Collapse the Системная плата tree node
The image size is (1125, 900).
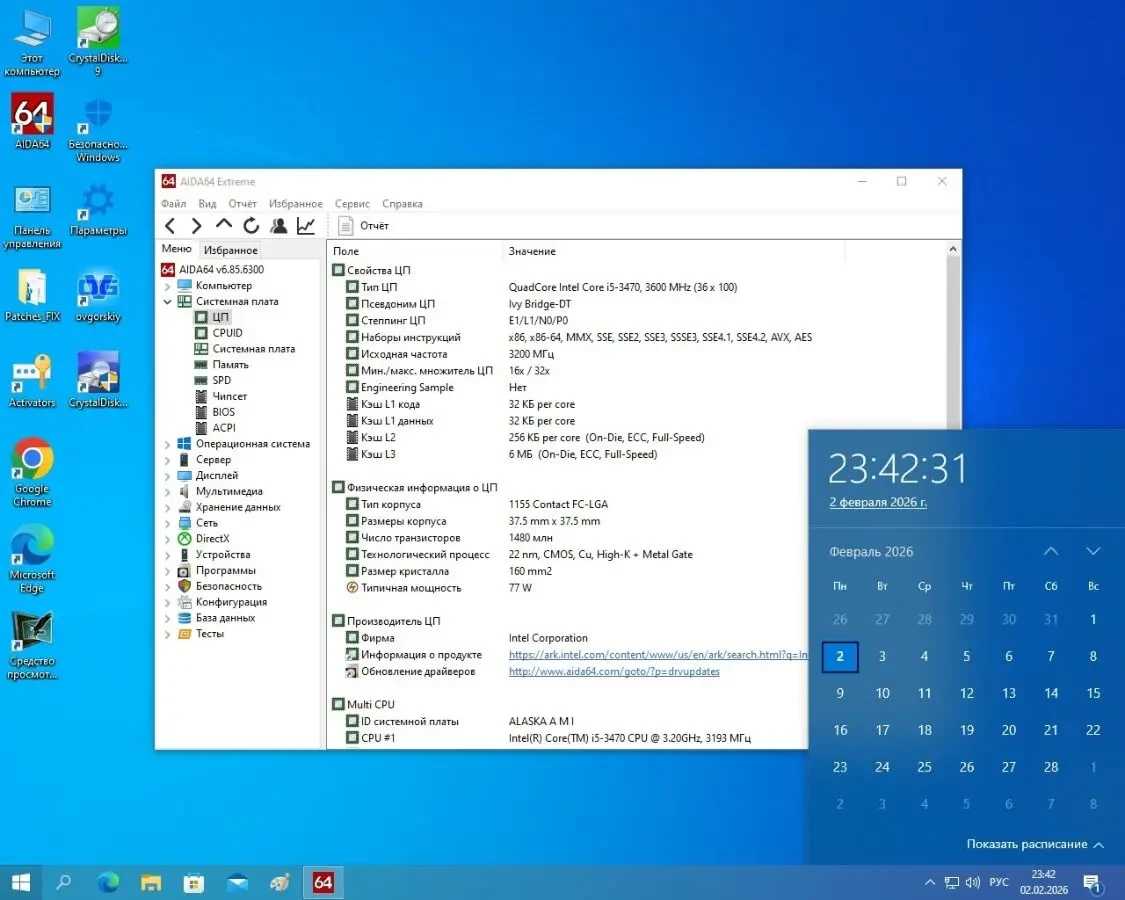pyautogui.click(x=167, y=301)
